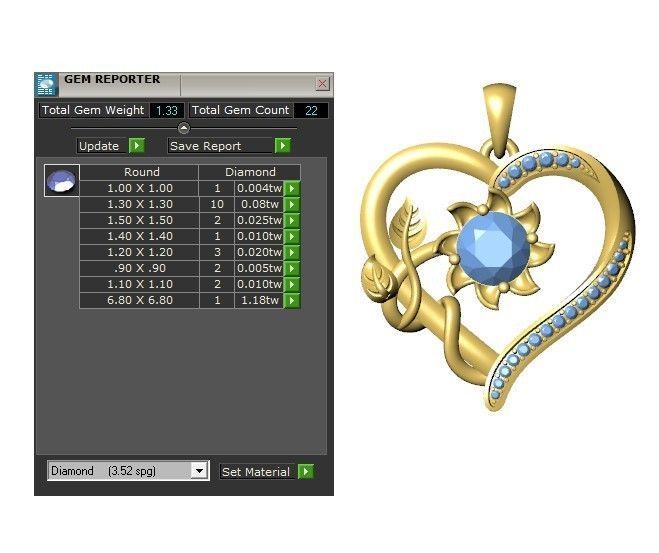Click green arrow for 1.00 X 1.00 row
The height and width of the screenshot is (553, 659).
(292, 188)
